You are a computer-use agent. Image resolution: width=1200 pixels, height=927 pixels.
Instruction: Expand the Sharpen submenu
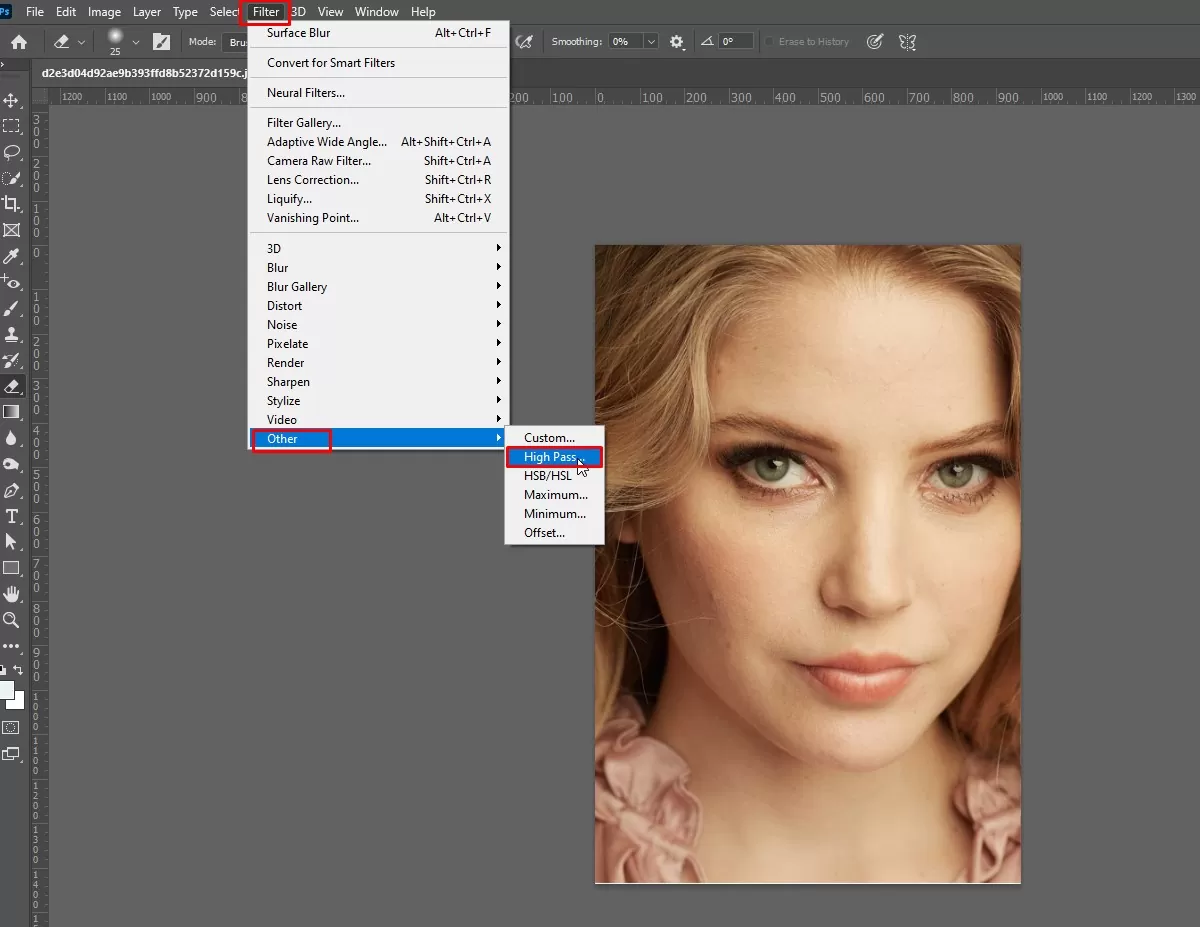coord(379,382)
